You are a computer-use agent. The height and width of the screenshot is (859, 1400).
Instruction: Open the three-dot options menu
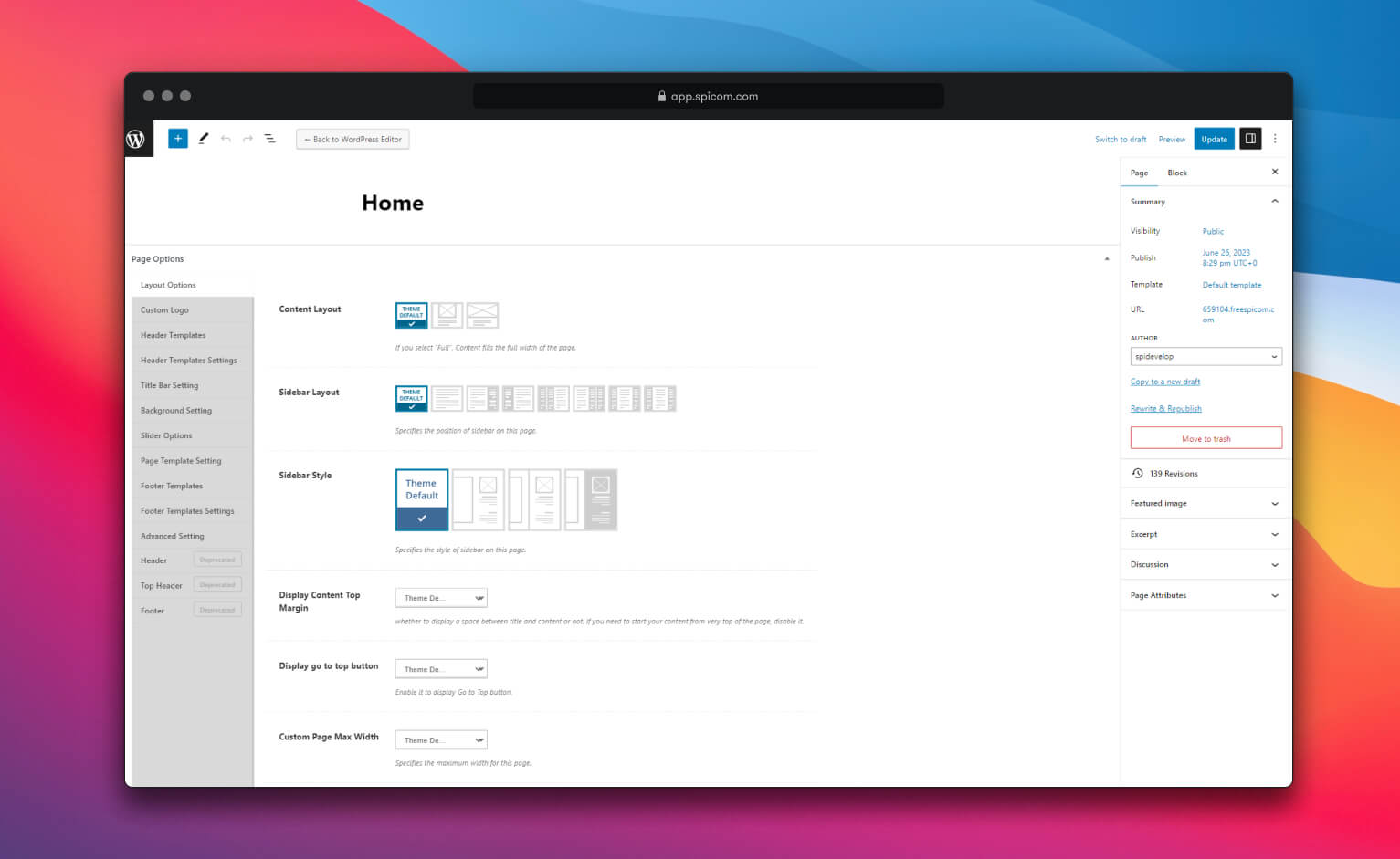click(x=1275, y=139)
